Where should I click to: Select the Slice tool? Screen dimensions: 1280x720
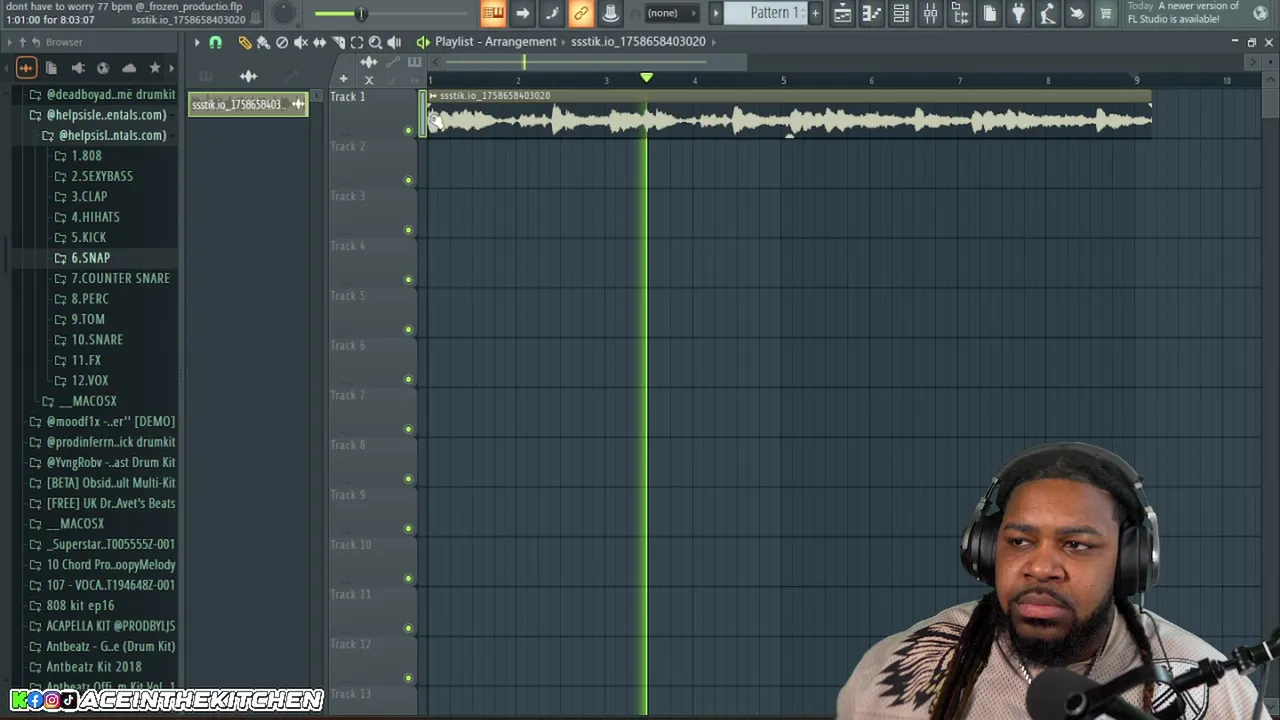[338, 42]
